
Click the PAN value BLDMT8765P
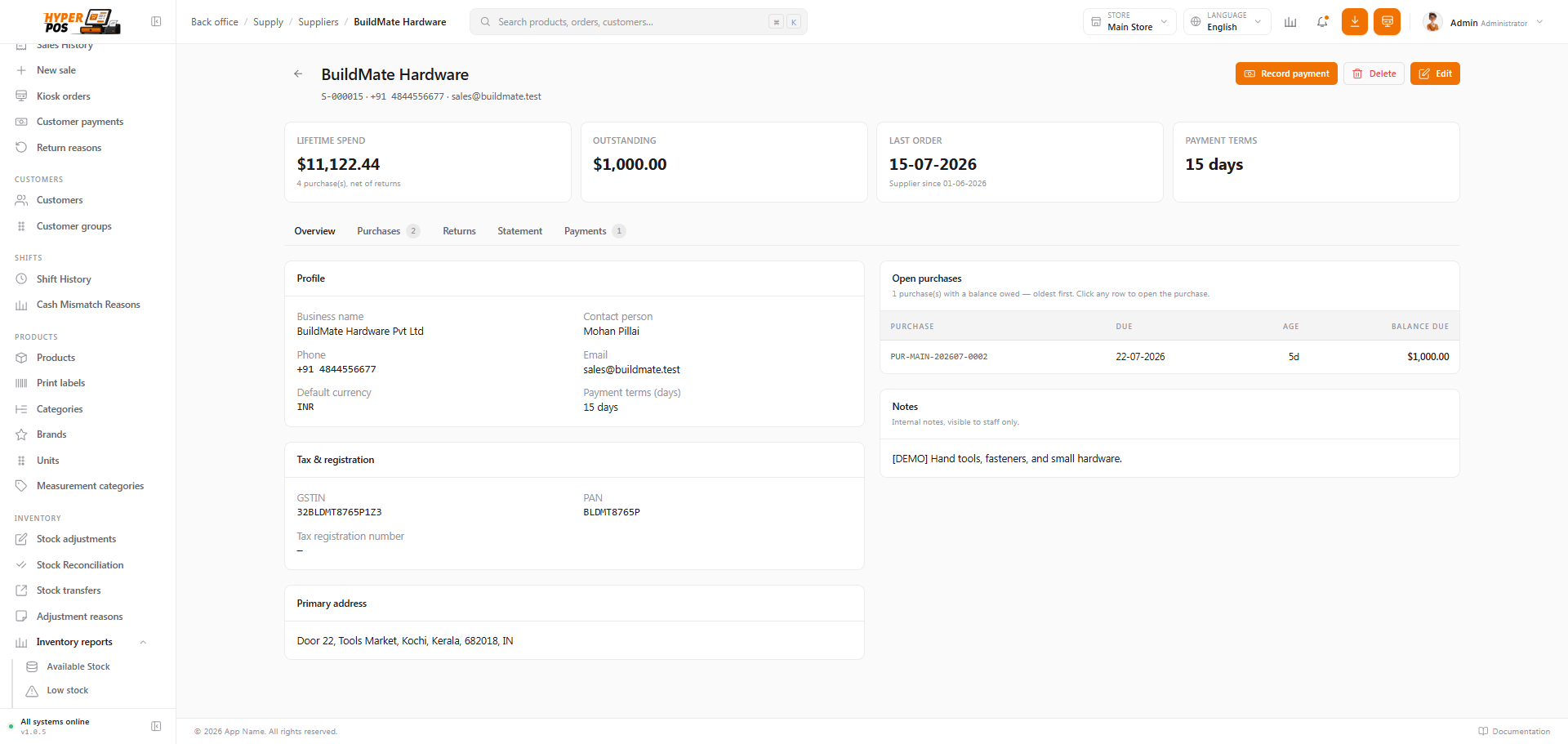612,513
